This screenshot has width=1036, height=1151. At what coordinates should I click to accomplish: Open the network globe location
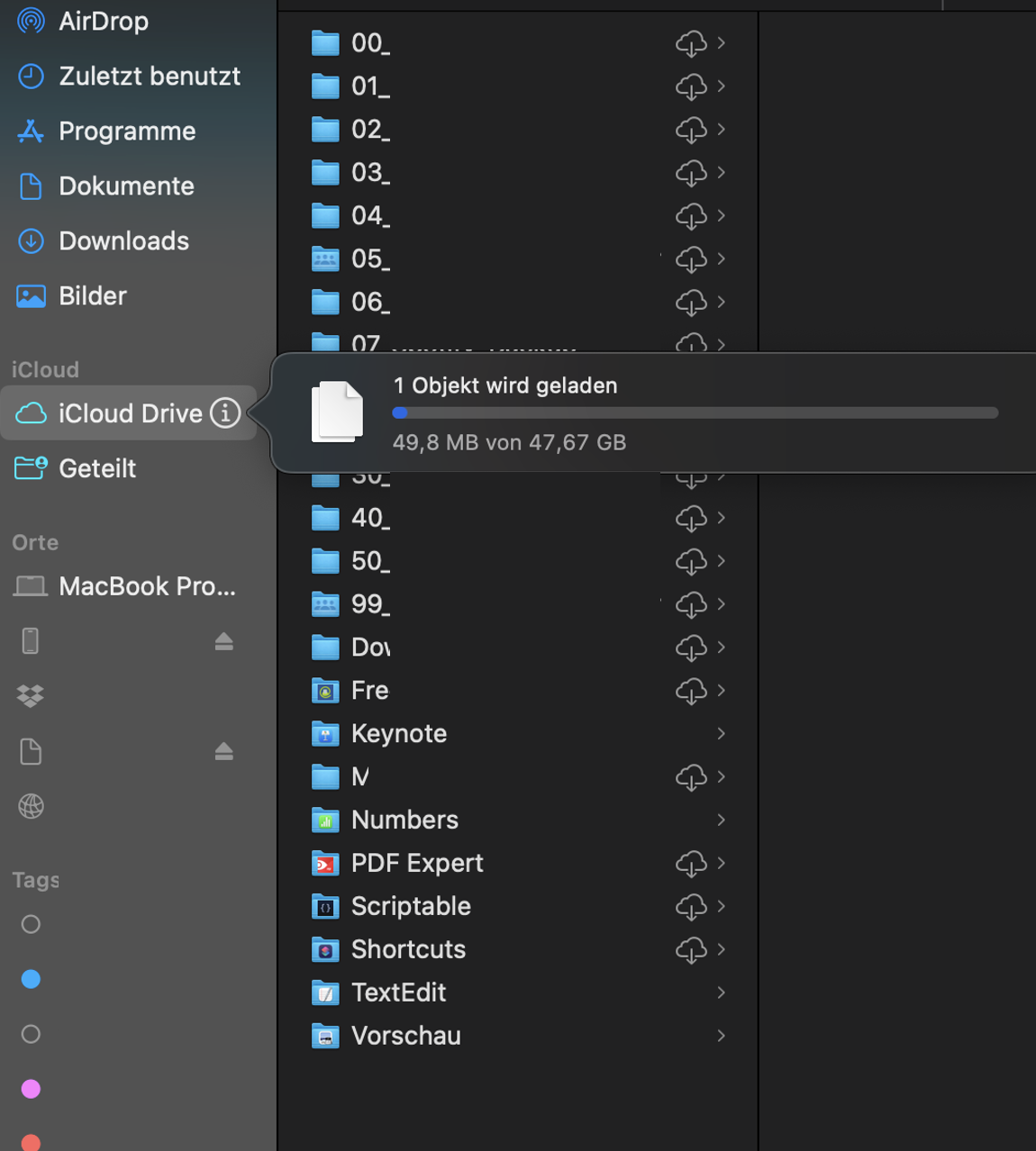[x=31, y=806]
